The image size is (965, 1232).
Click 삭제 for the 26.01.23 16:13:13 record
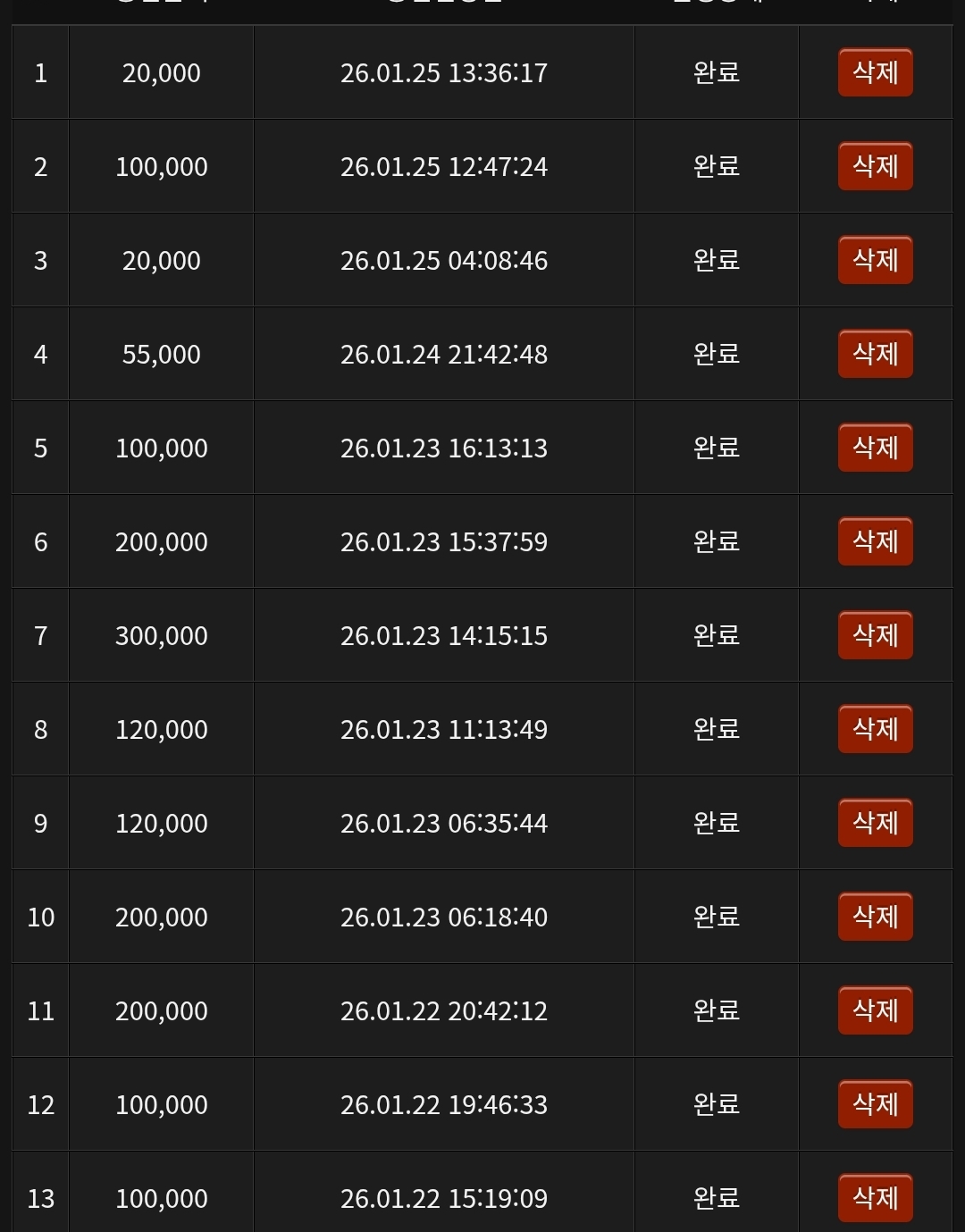(875, 448)
